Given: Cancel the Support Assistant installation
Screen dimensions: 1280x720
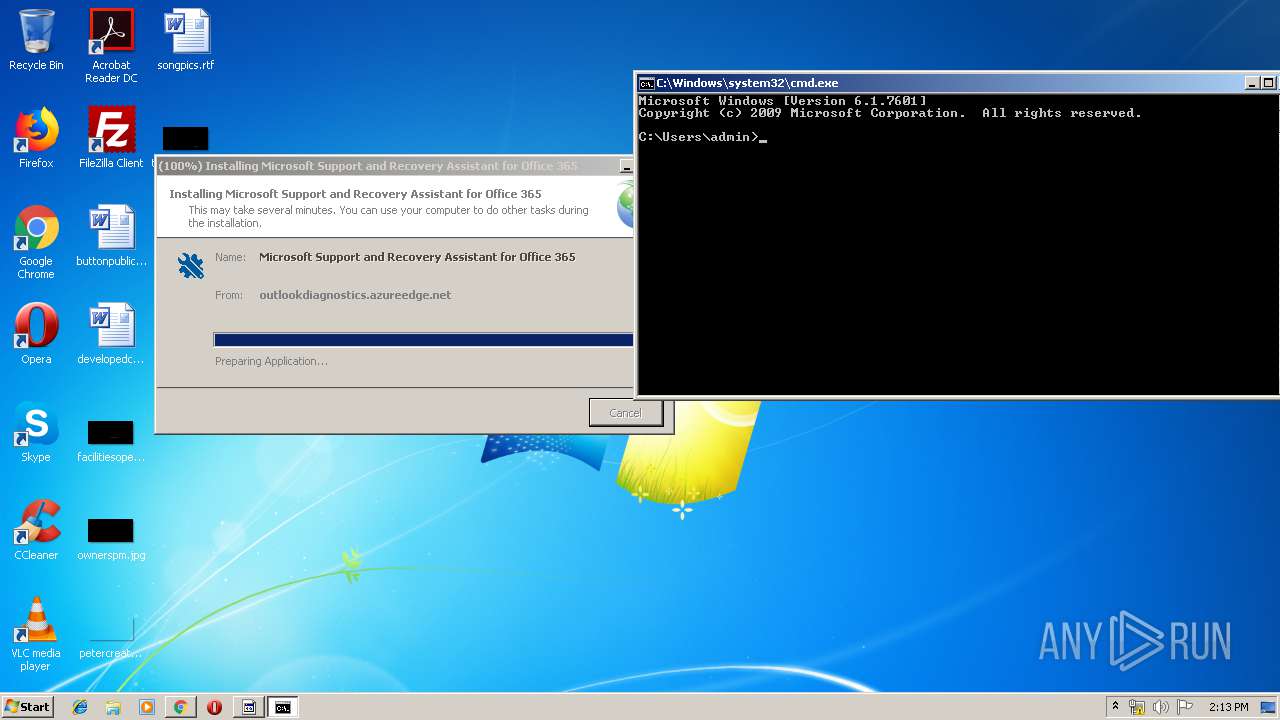Looking at the screenshot, I should click(x=625, y=413).
